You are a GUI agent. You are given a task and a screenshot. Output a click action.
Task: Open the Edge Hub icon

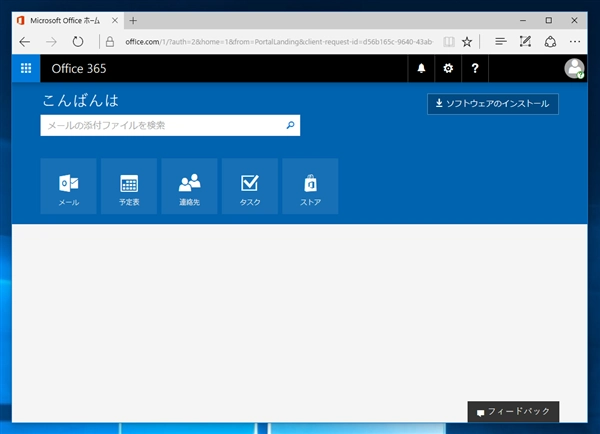click(501, 41)
